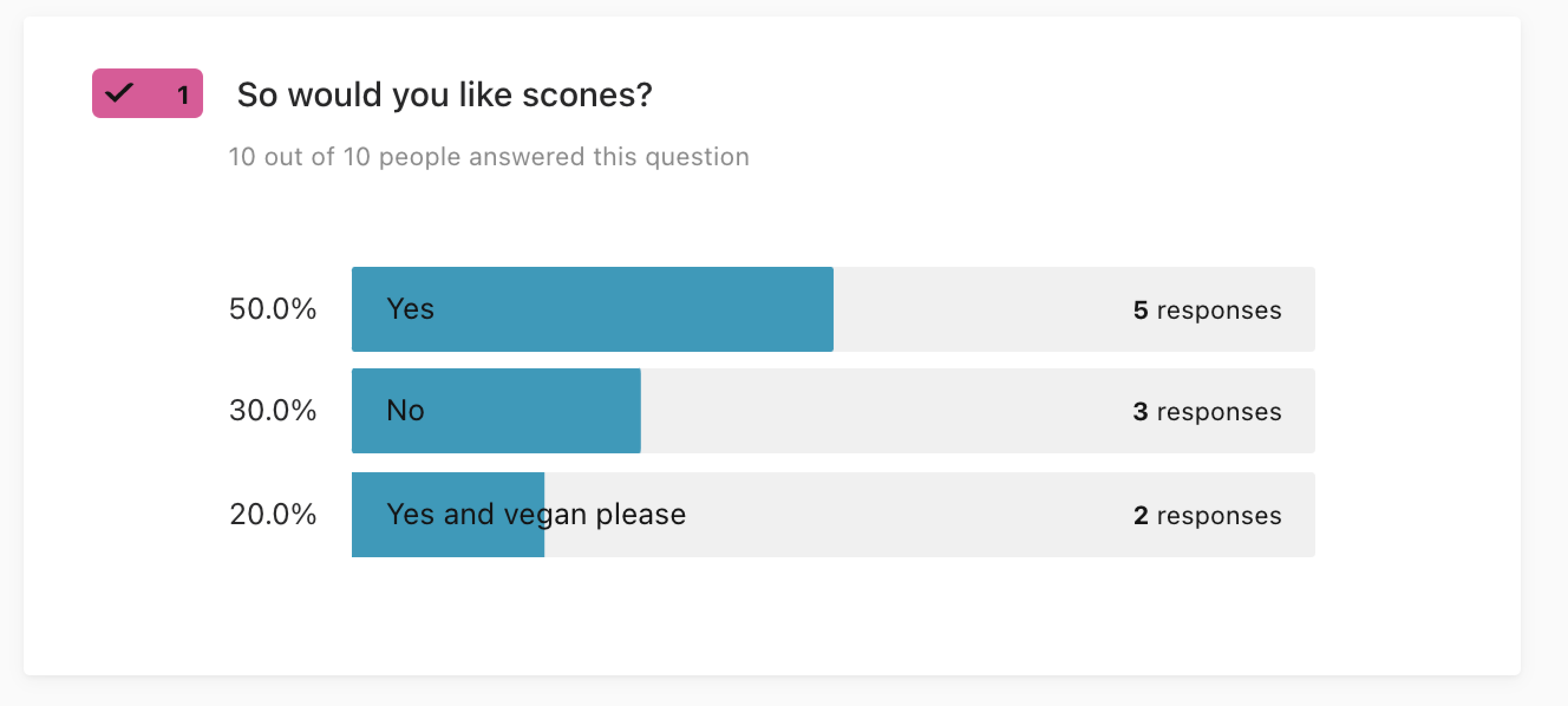Click the word "scones?" in the title
The height and width of the screenshot is (706, 1568).
click(587, 96)
